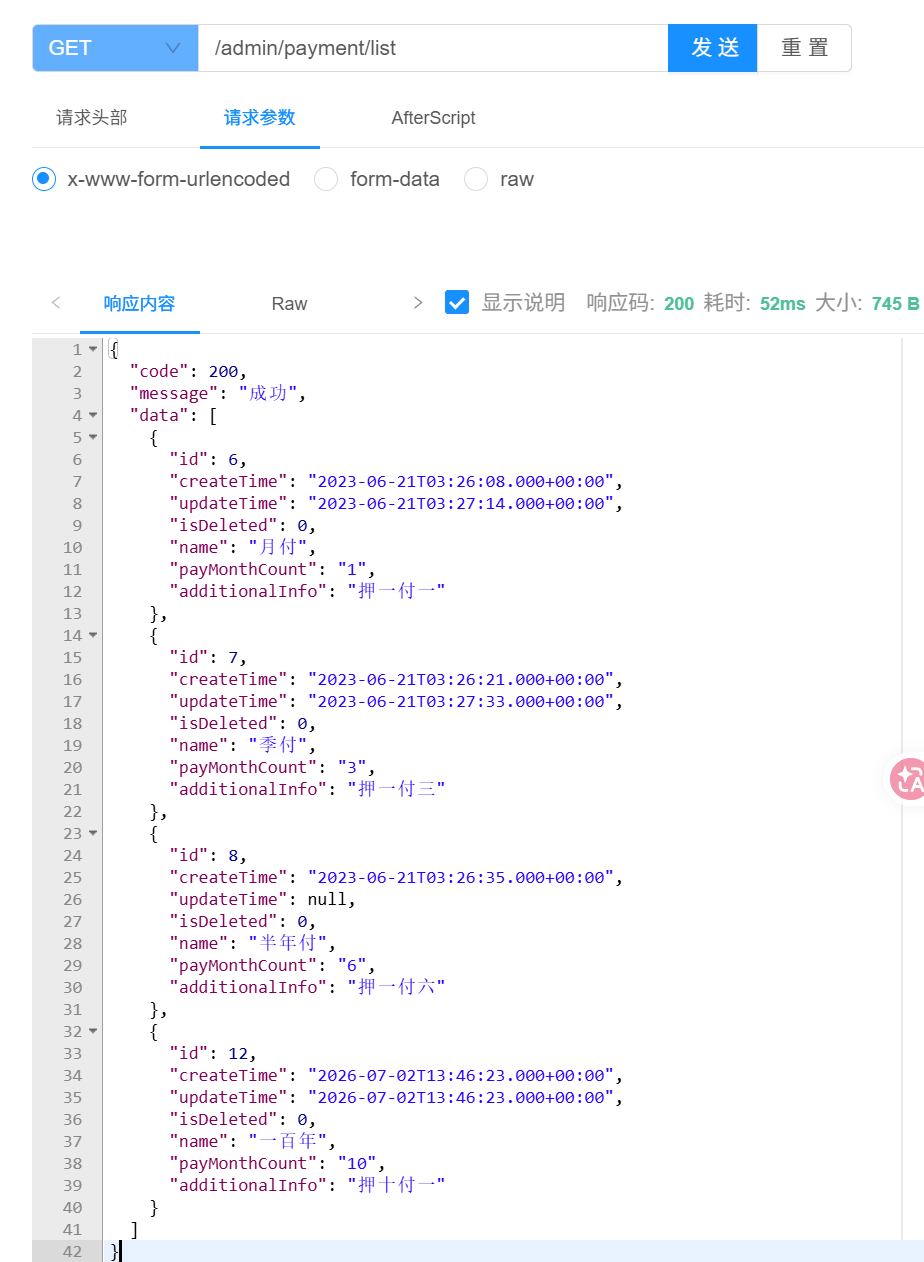924x1262 pixels.
Task: Select the raw radio option
Action: tap(476, 179)
